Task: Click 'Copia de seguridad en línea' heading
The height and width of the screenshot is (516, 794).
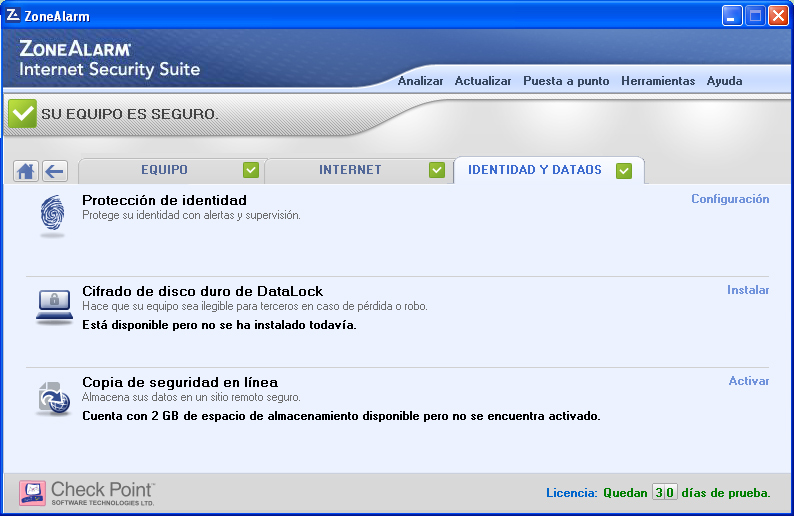Action: point(180,382)
